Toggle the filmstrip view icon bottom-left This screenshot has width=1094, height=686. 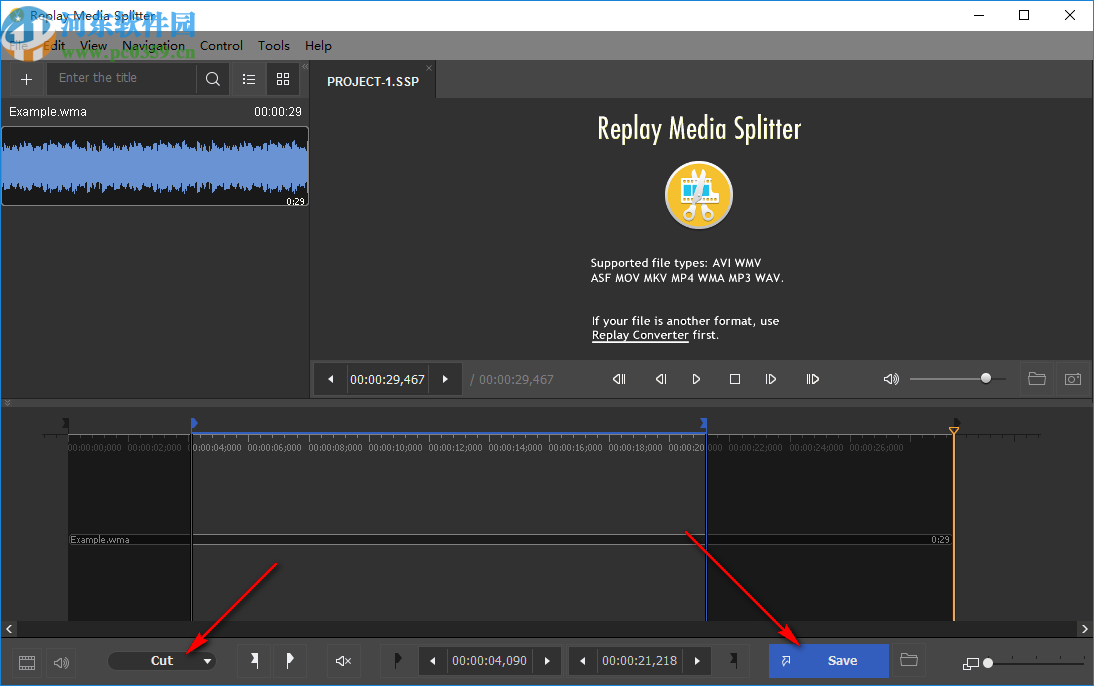pos(26,661)
